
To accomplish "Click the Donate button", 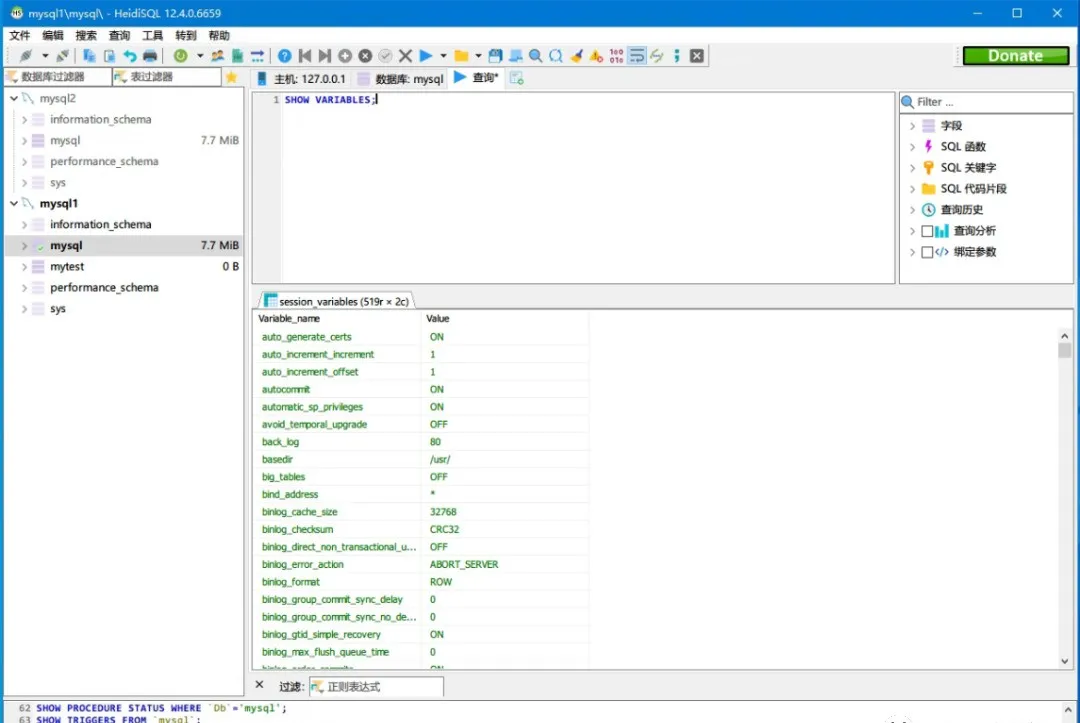I will 1015,56.
